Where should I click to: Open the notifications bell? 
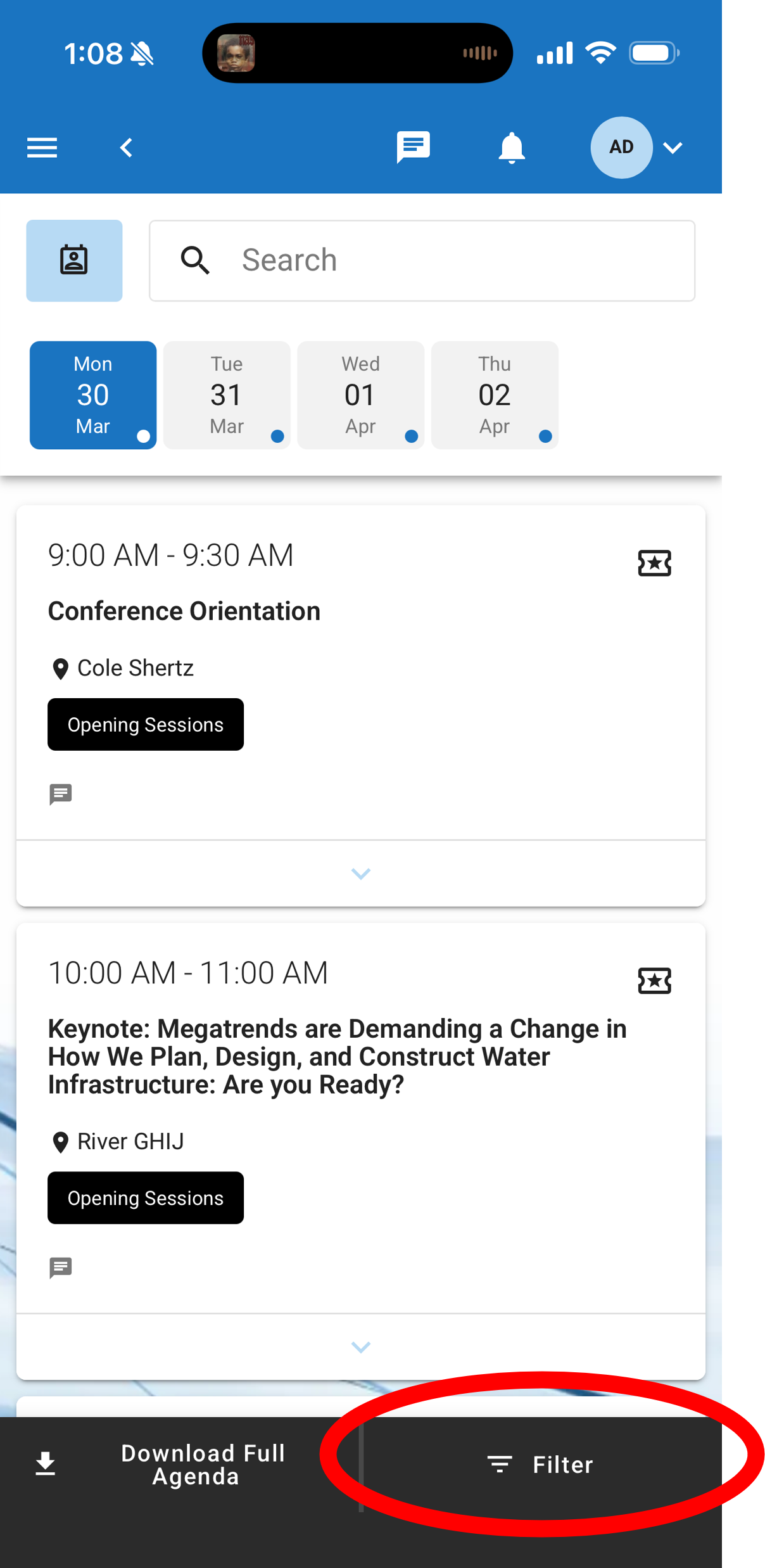click(512, 148)
